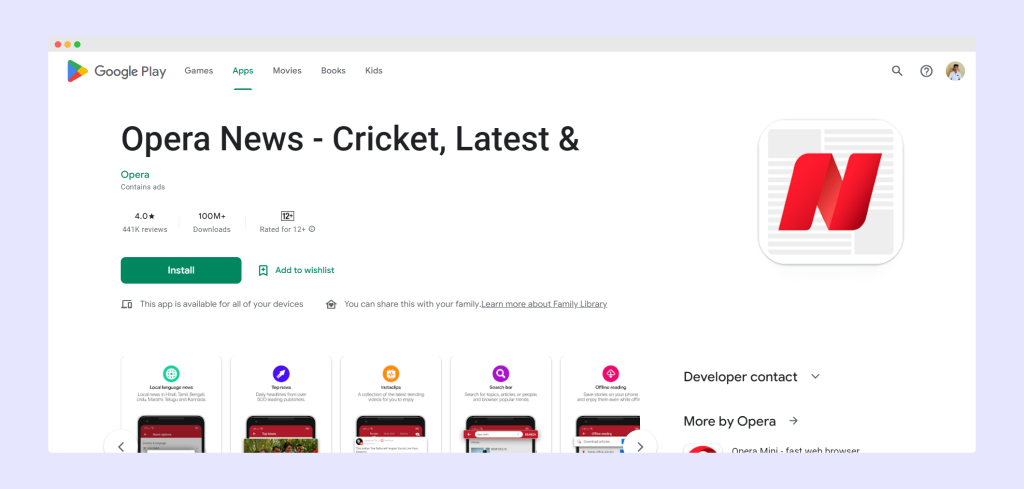This screenshot has height=489, width=1024.
Task: Add the app to wishlist
Action: 296,270
